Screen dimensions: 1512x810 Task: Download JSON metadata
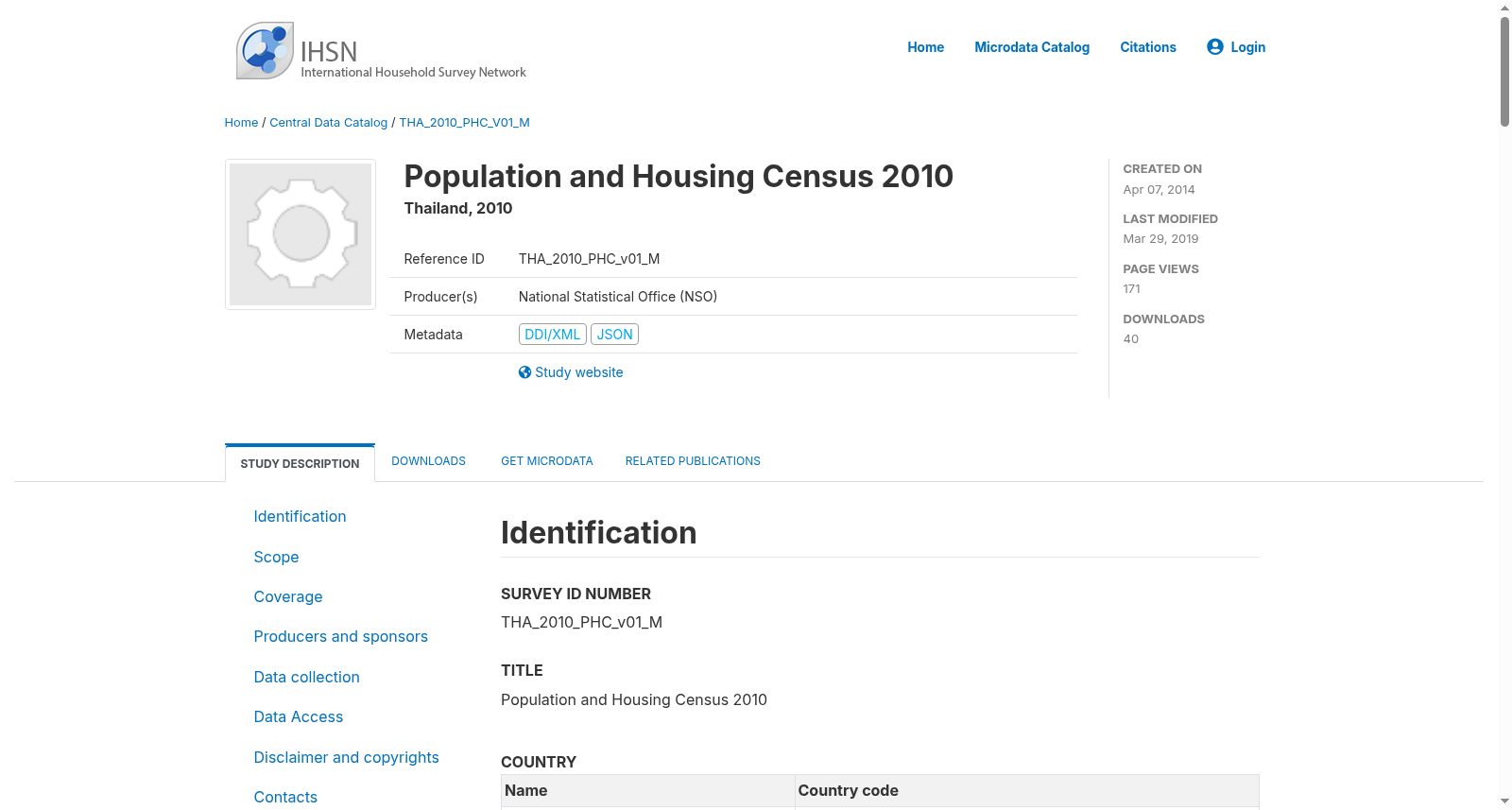(614, 335)
